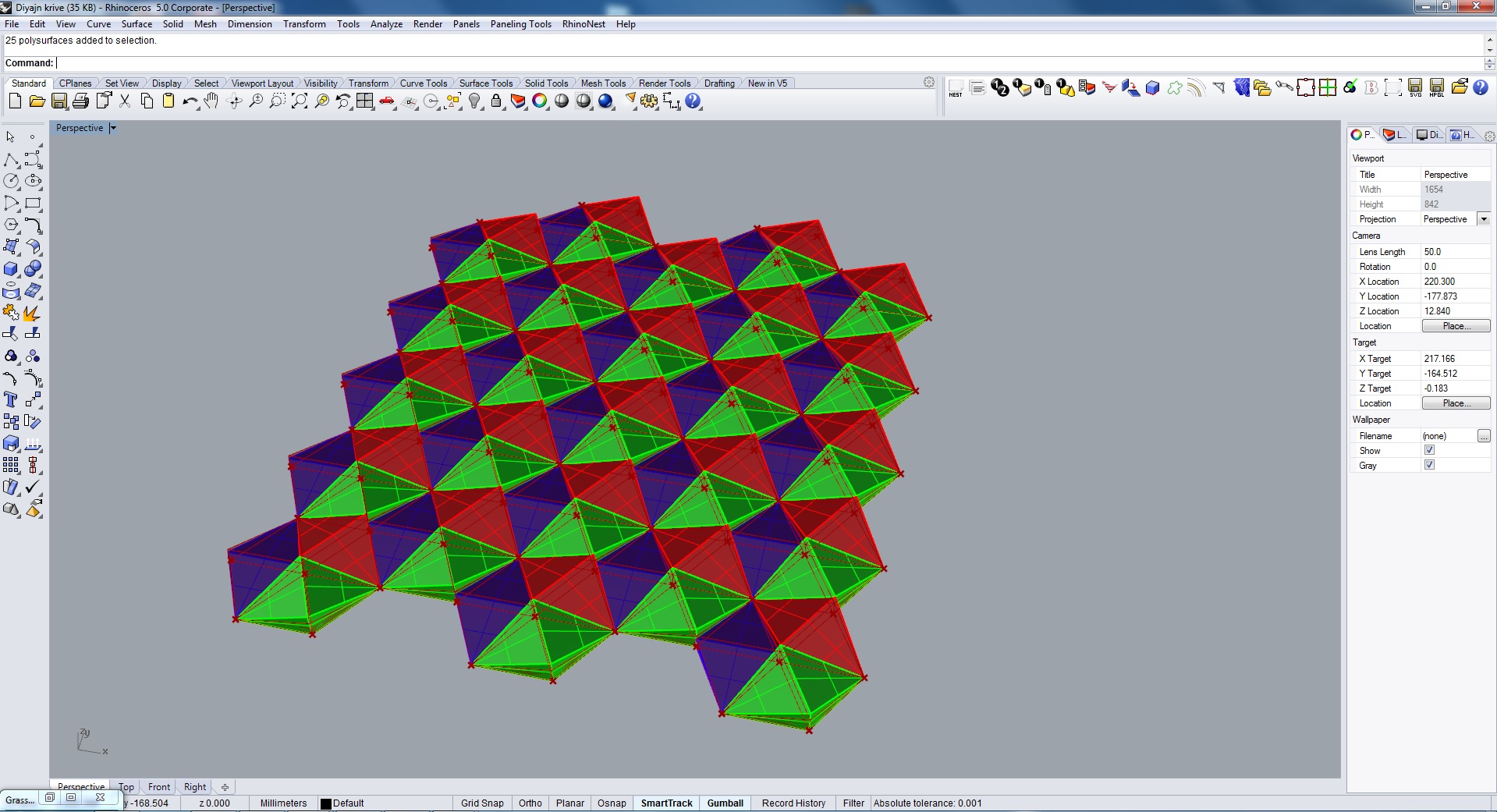The image size is (1497, 812).
Task: Toggle the wallpaper Show checkbox
Action: pos(1429,450)
